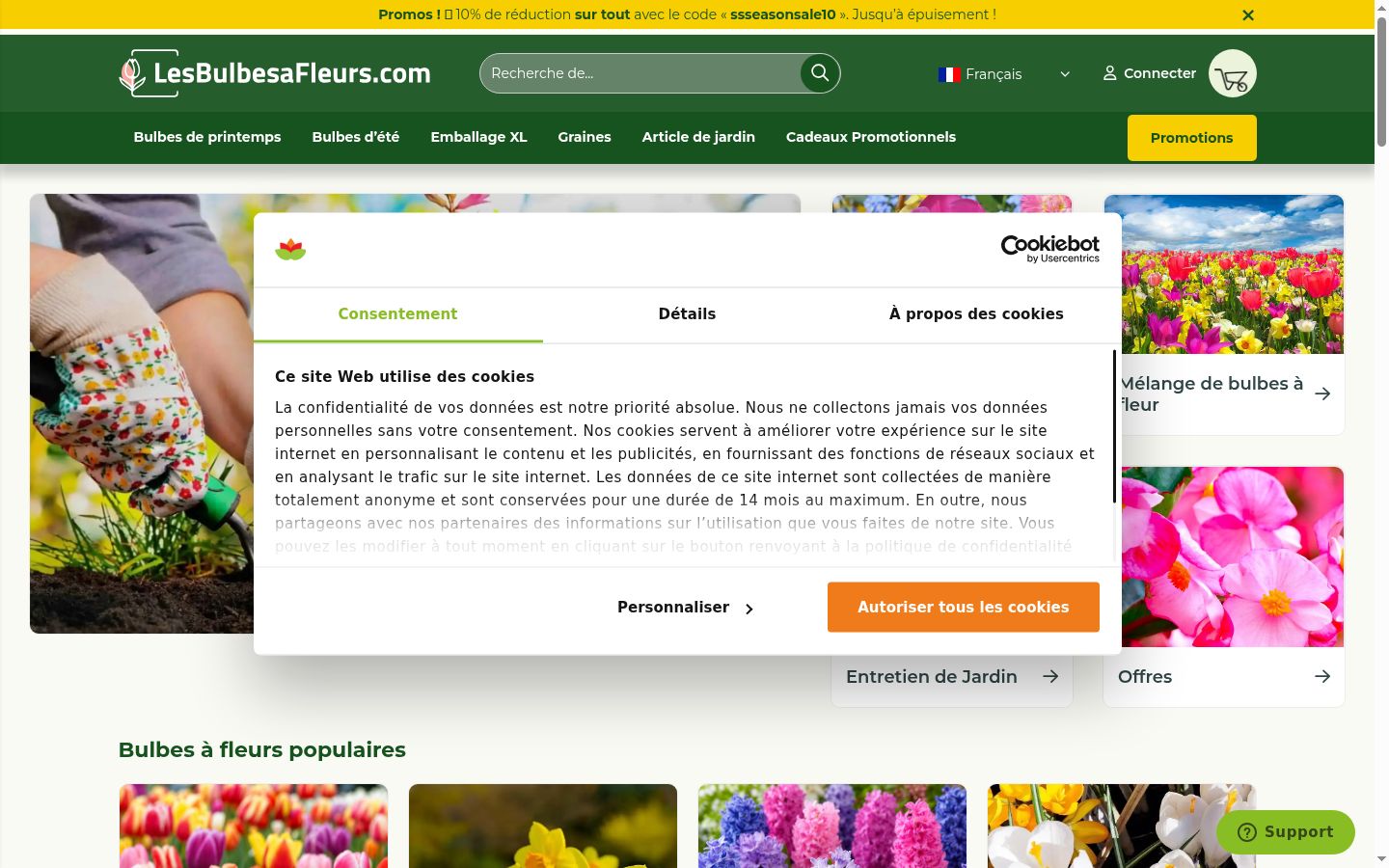This screenshot has width=1389, height=868.
Task: Click Autoriser tous les cookies
Action: pyautogui.click(x=964, y=608)
